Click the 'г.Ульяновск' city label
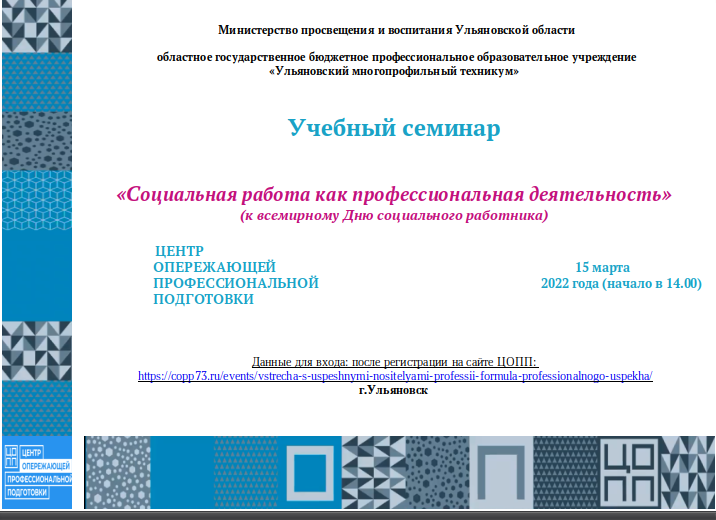This screenshot has height=520, width=716. pyautogui.click(x=393, y=390)
